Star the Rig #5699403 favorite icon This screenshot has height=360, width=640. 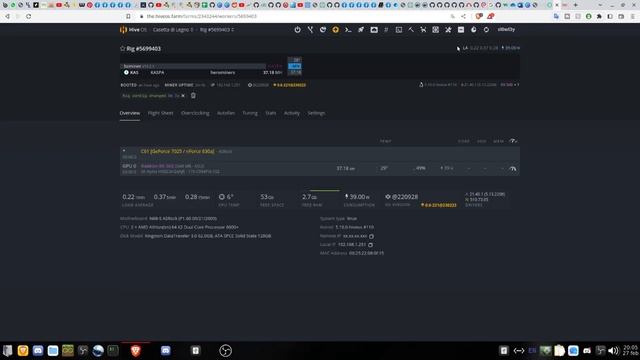pos(122,49)
